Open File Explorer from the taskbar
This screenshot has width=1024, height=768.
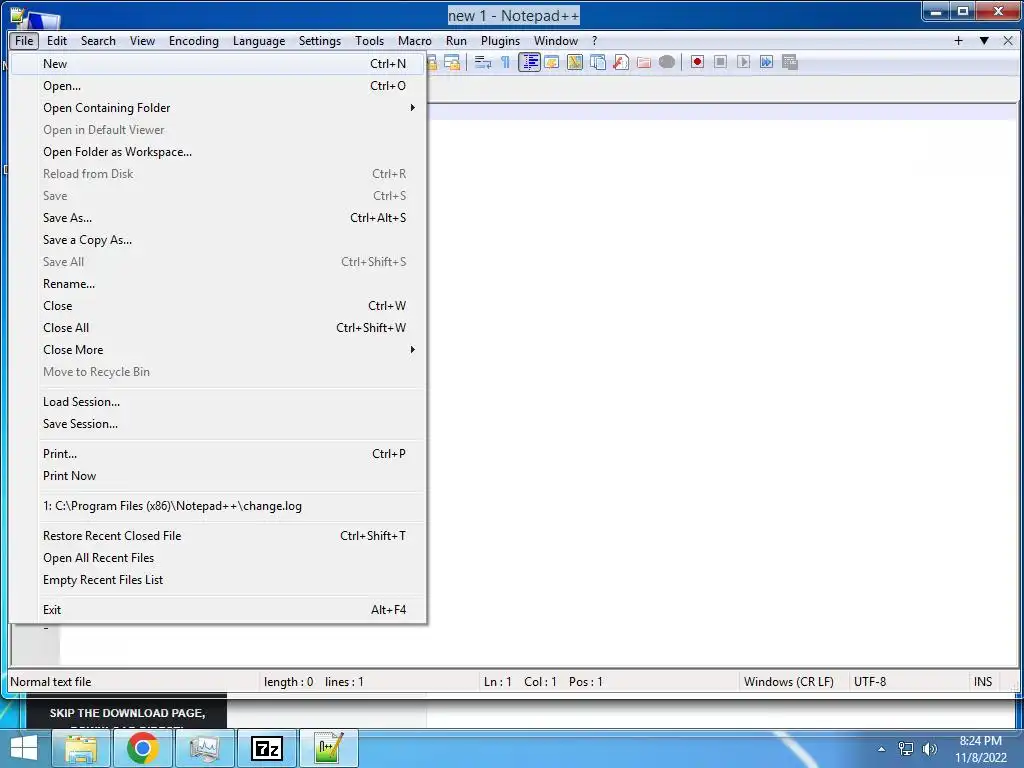[x=81, y=748]
